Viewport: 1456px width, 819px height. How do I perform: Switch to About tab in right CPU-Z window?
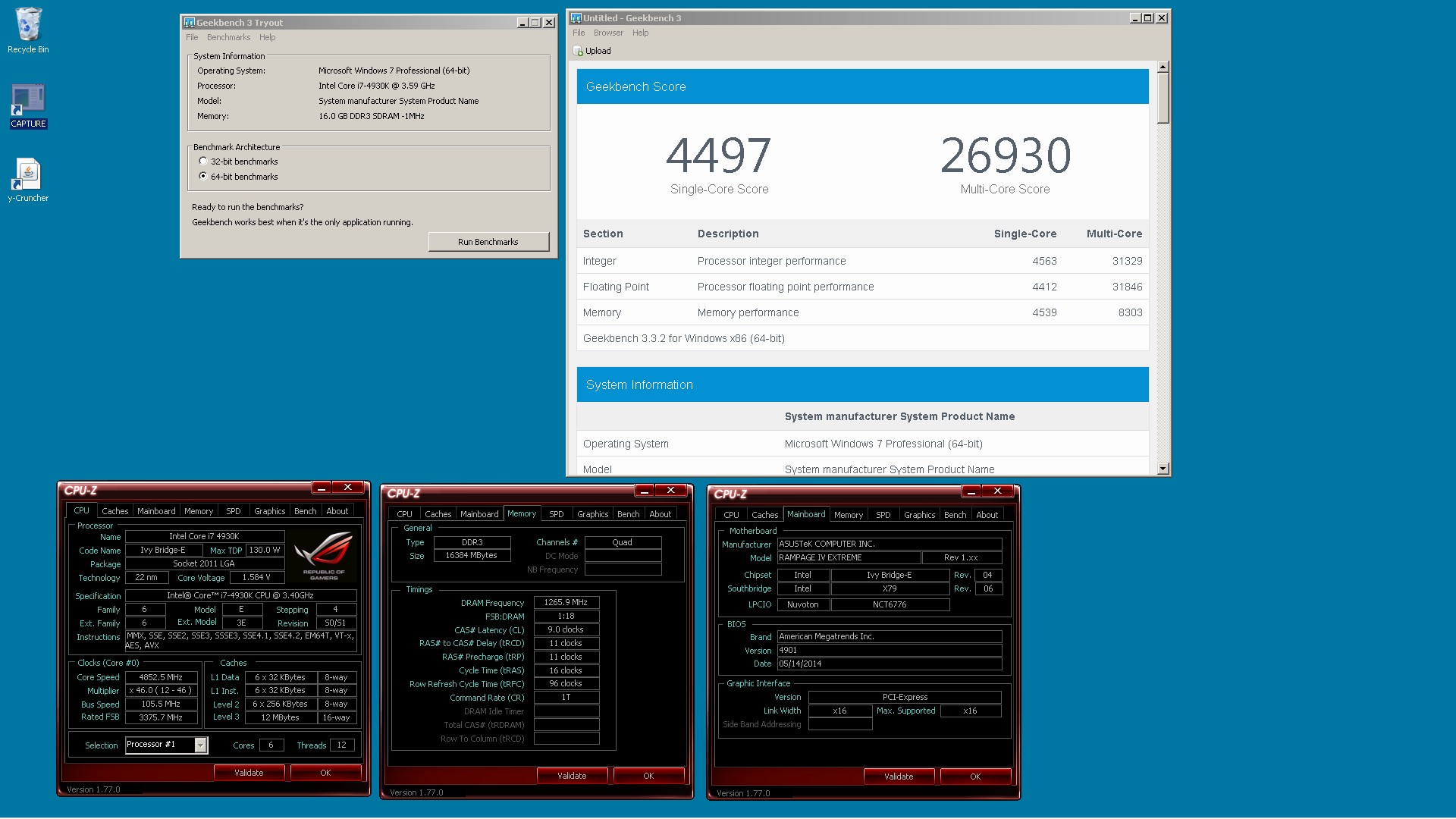987,515
